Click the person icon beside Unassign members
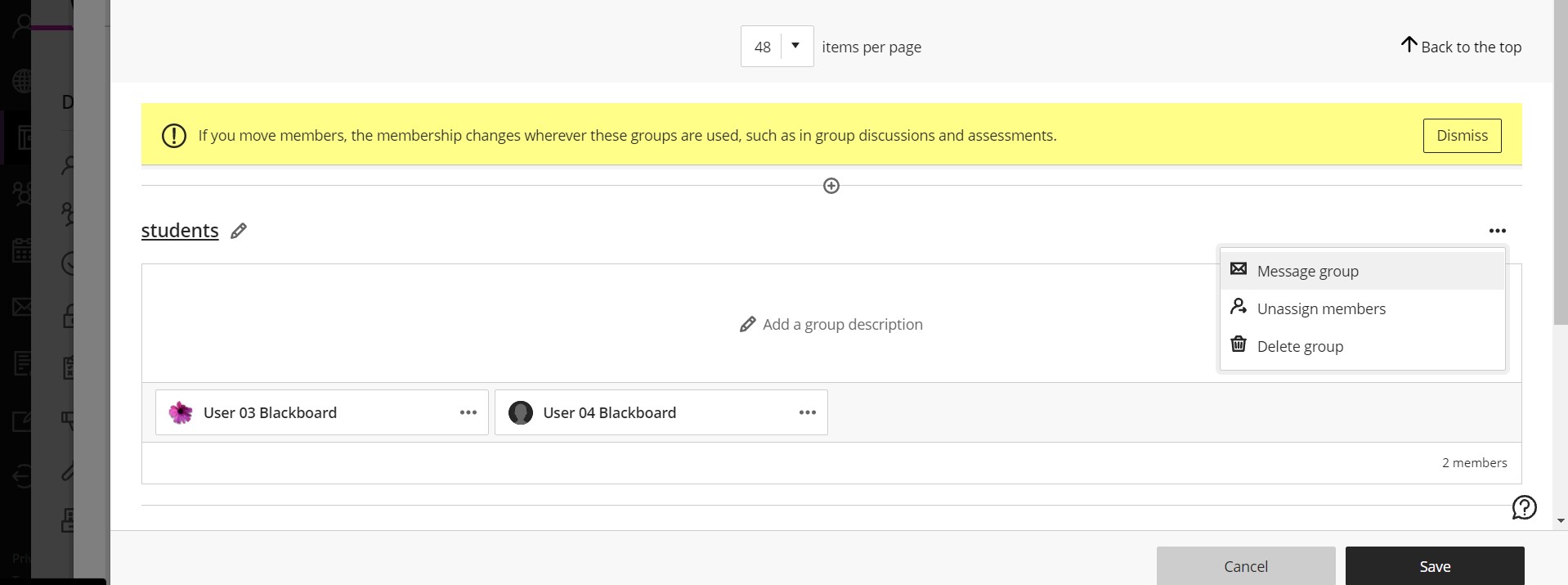This screenshot has height=585, width=1568. pos(1239,307)
